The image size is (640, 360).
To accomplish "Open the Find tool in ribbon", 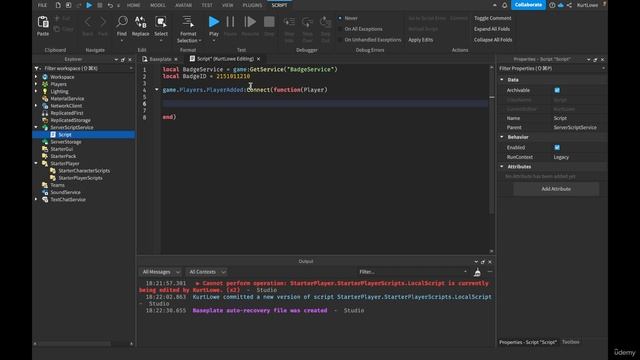I will [122, 22].
